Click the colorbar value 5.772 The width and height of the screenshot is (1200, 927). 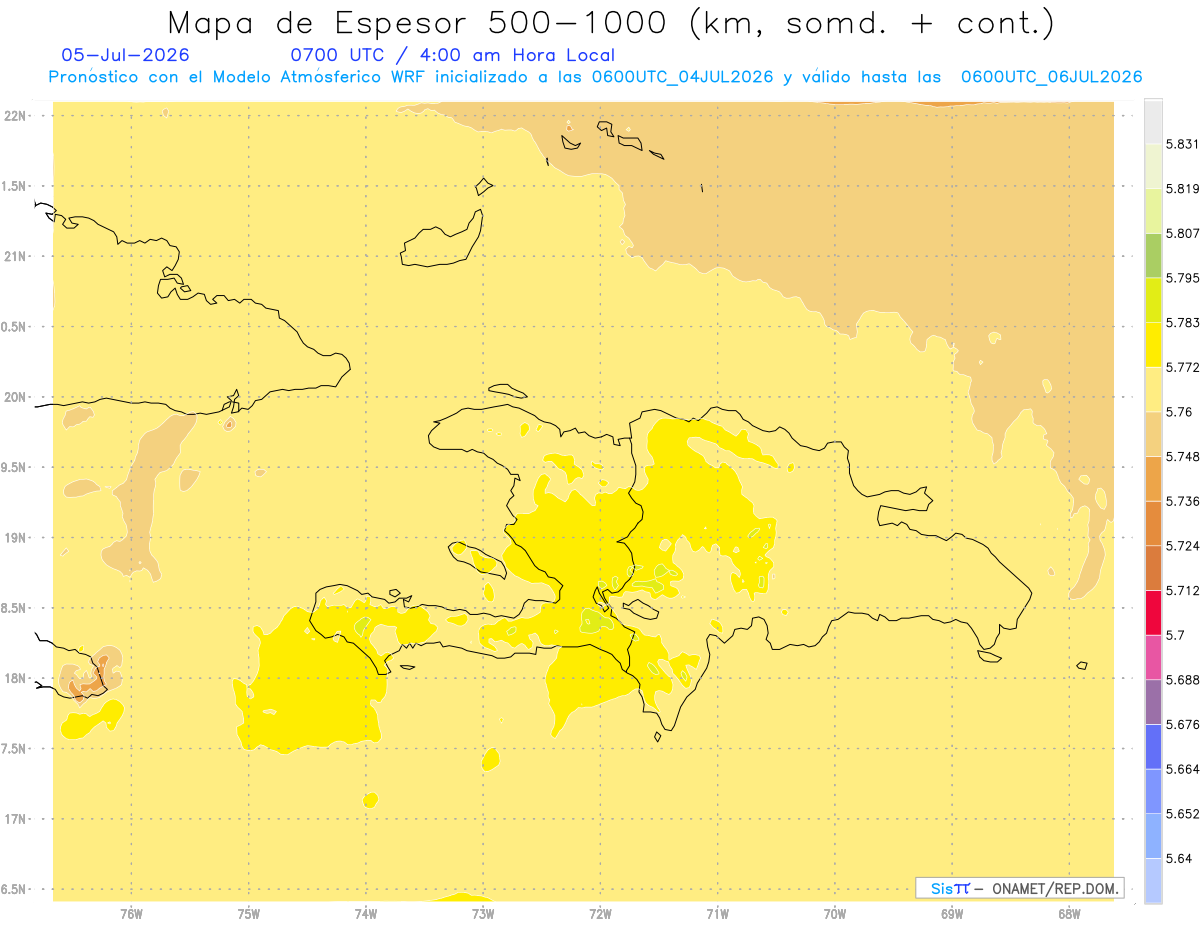[x=1182, y=367]
